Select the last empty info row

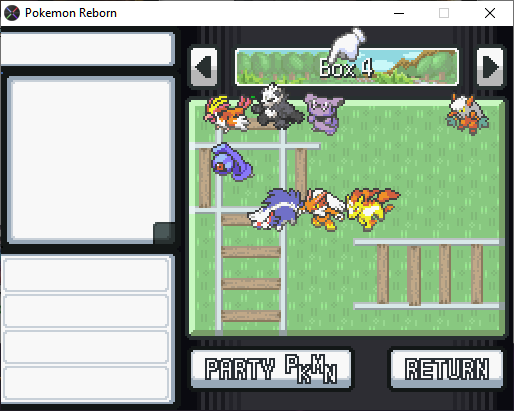86,383
